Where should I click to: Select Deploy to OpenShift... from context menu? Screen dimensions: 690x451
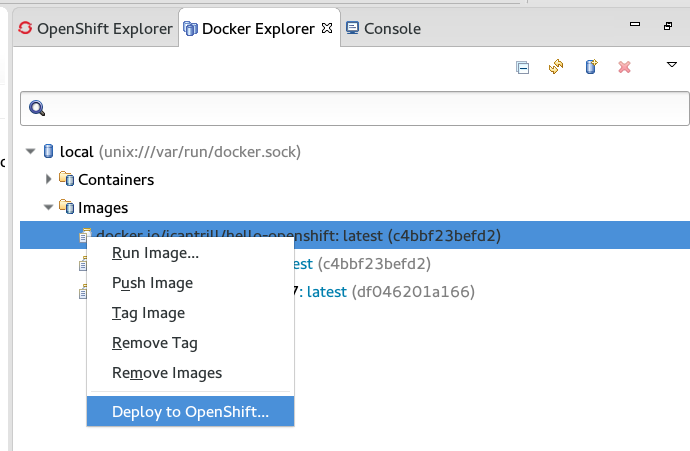tap(190, 411)
